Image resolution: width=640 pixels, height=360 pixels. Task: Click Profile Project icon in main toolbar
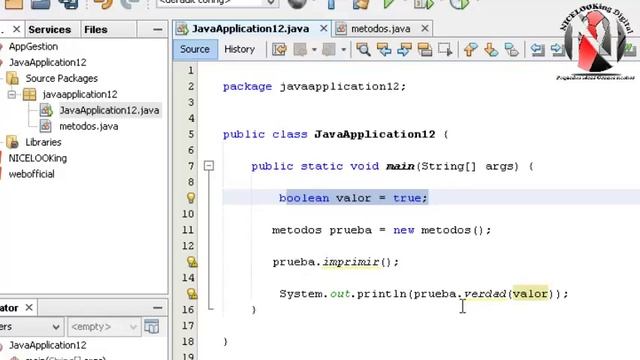click(x=460, y=3)
